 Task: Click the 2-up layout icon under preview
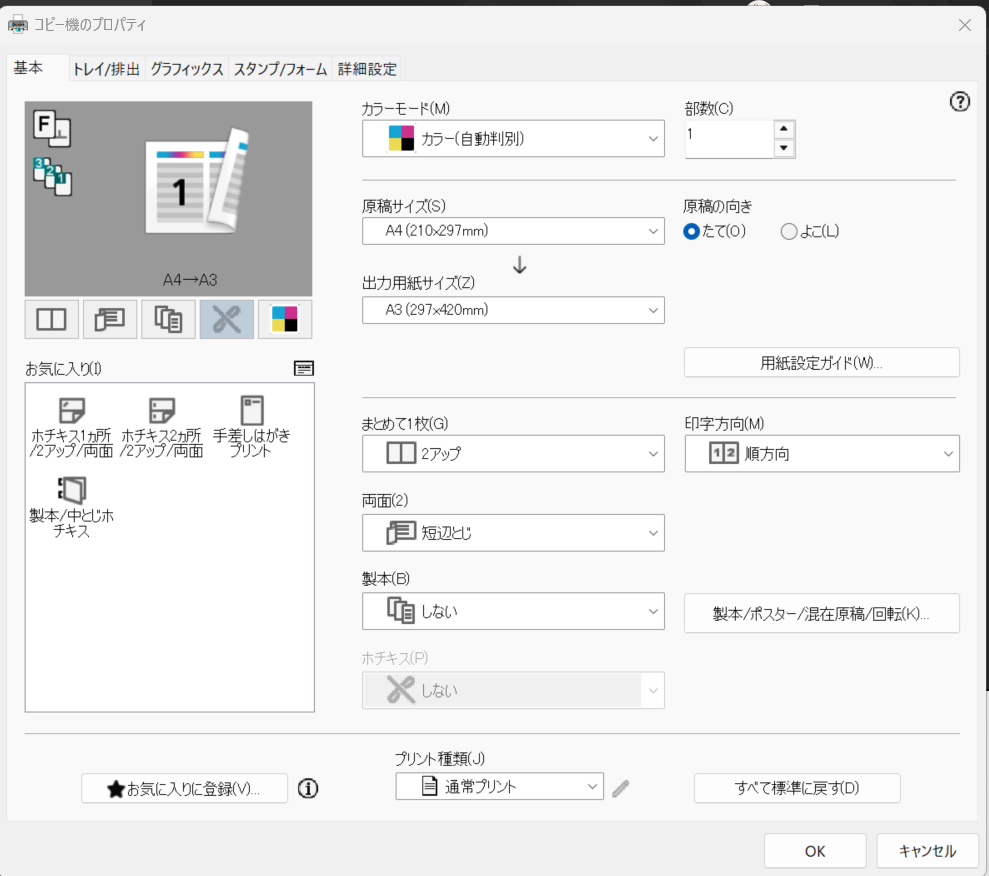[51, 319]
